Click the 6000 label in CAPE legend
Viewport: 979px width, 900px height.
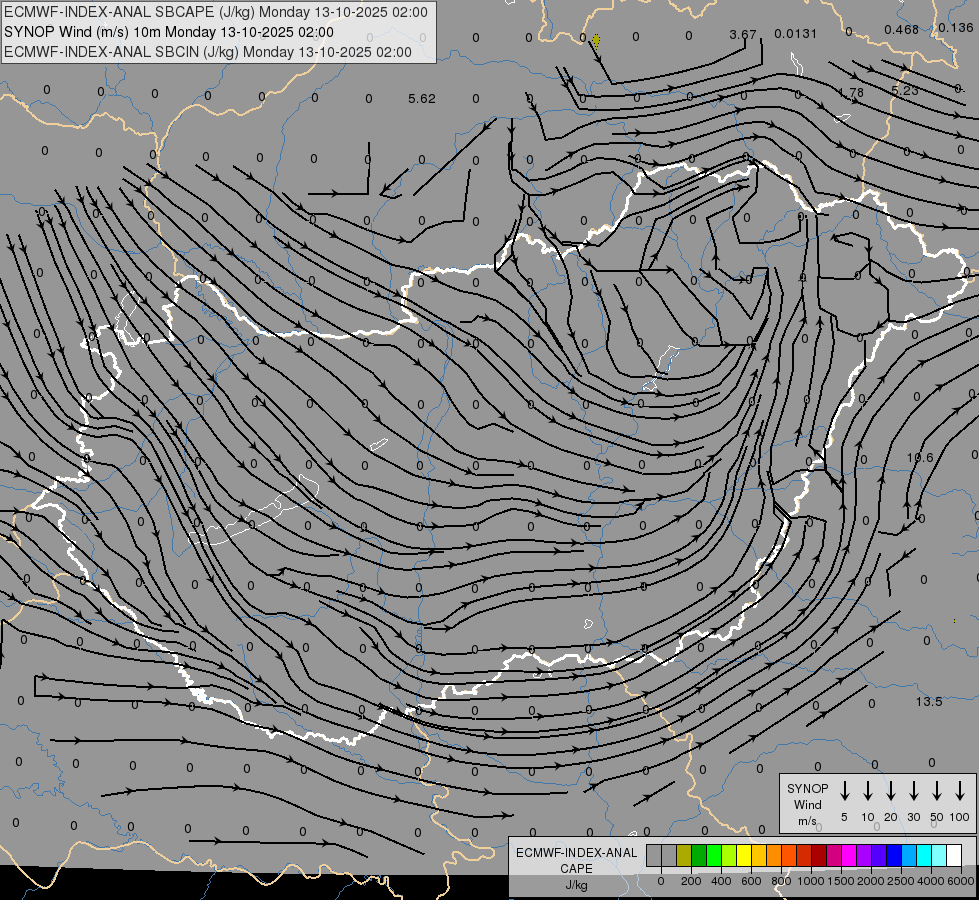pos(961,881)
